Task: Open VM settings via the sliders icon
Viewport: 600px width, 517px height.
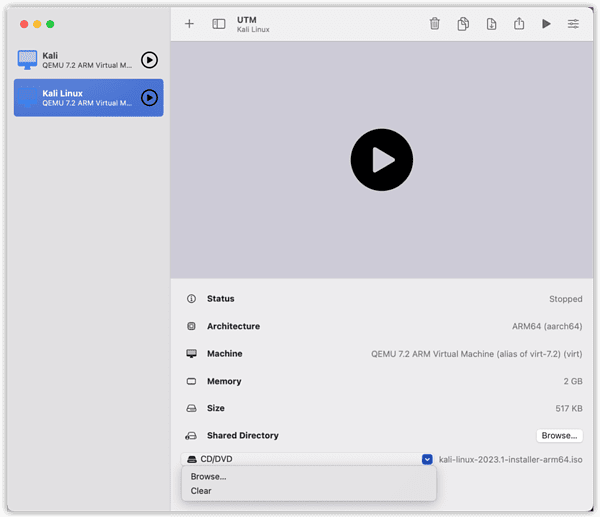Action: tap(573, 24)
